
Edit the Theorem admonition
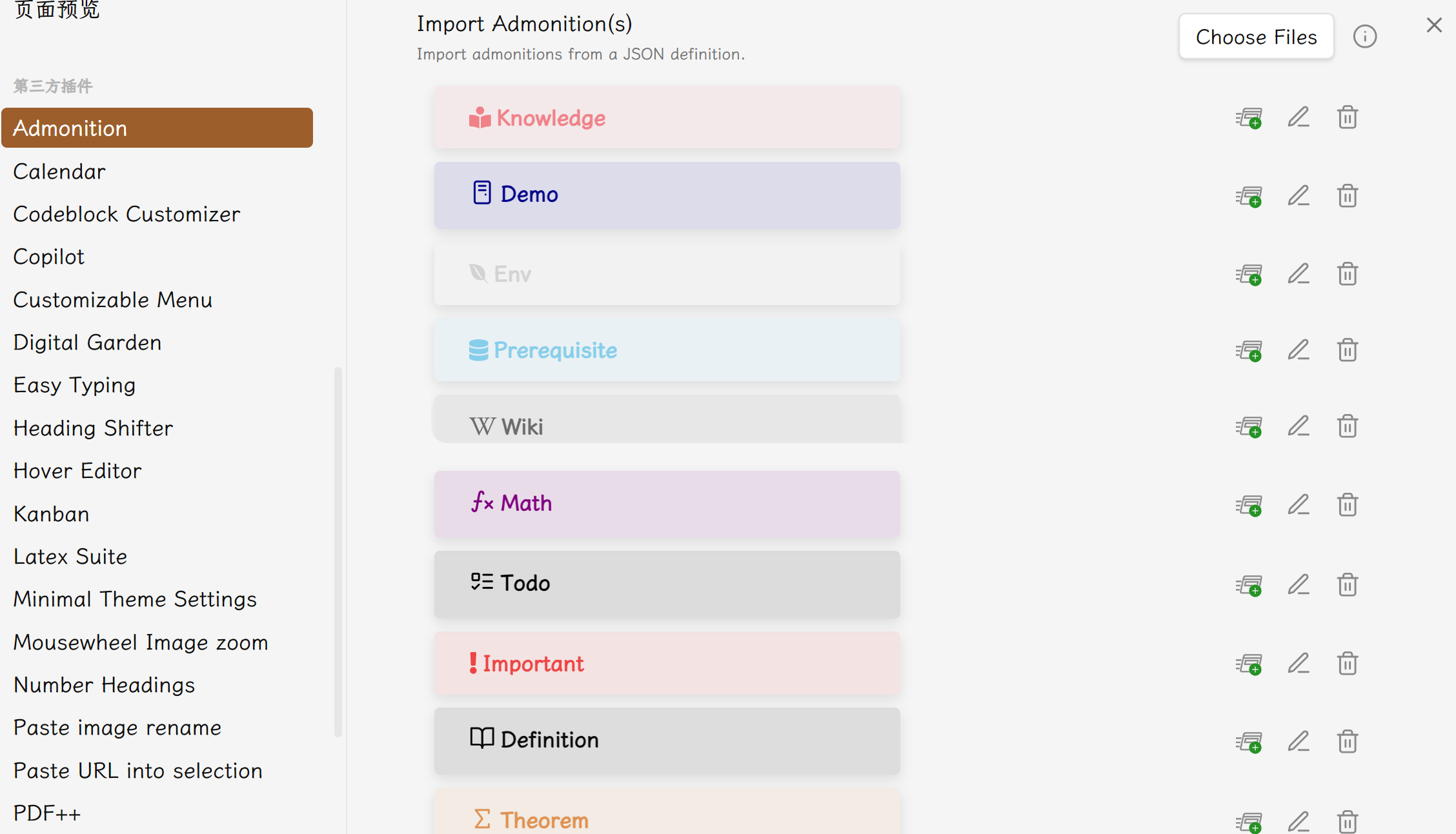pos(1299,821)
